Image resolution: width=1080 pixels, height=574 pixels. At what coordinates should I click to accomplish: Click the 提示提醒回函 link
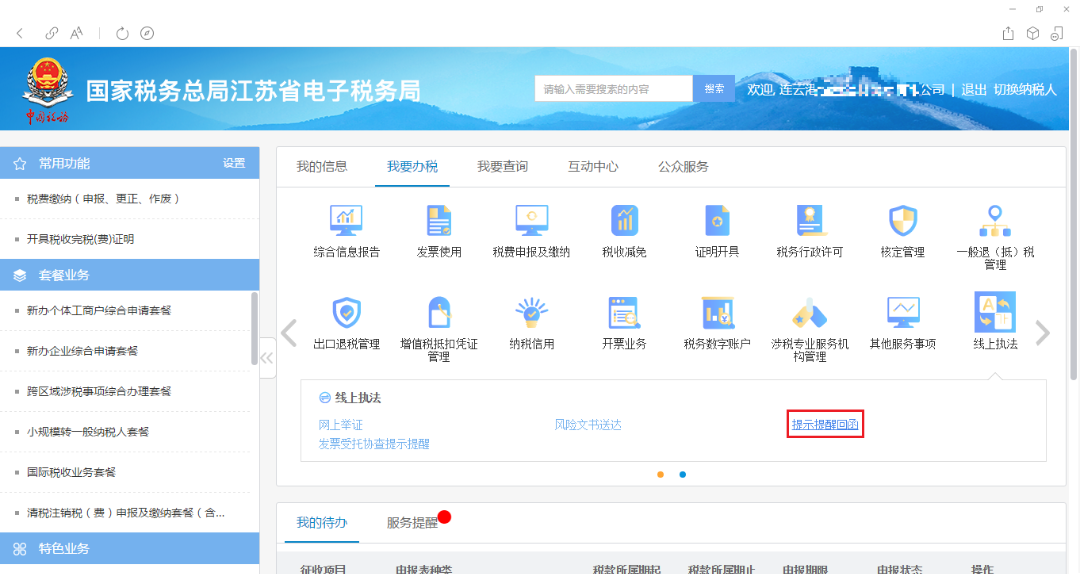[825, 425]
